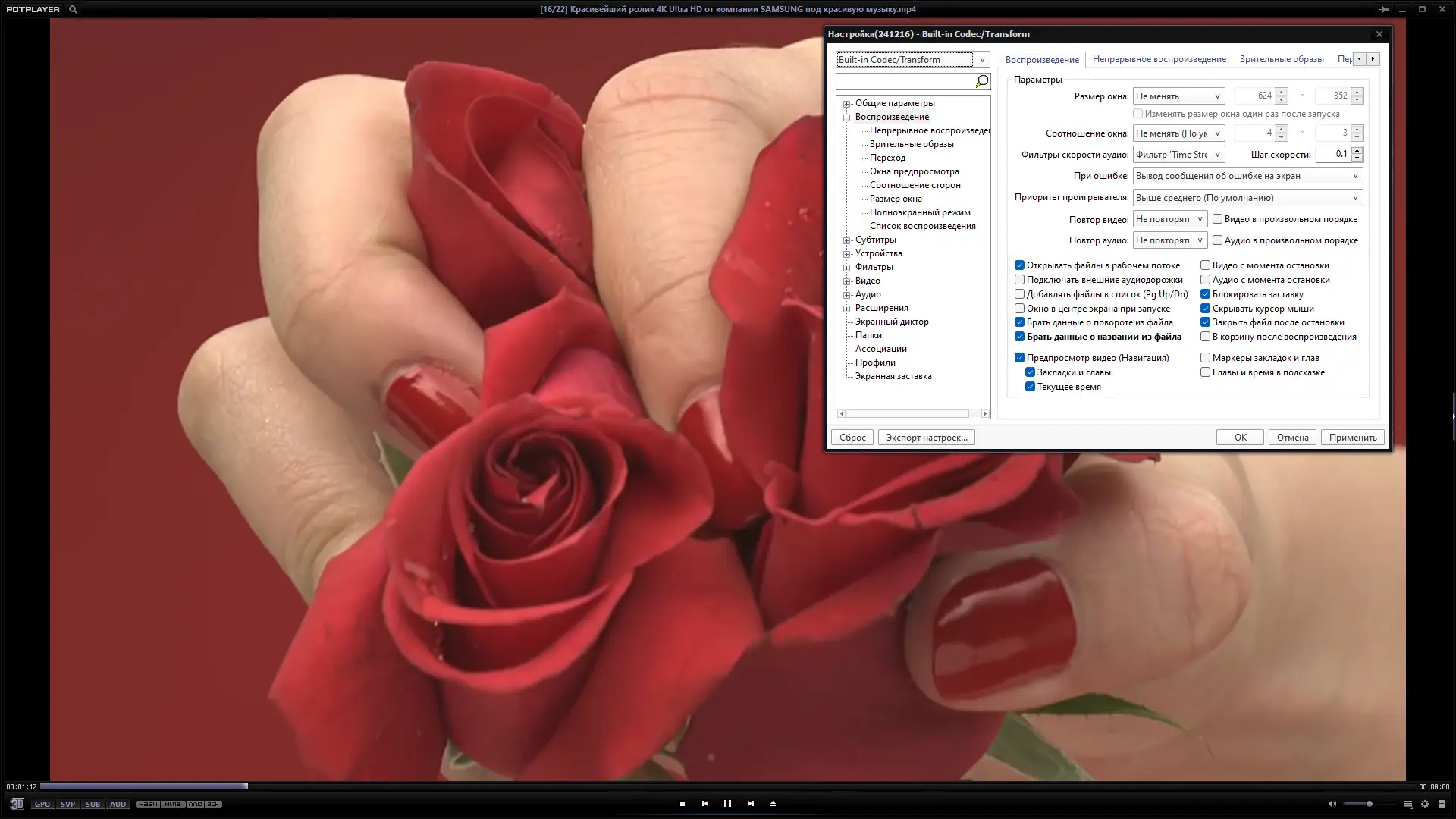
Task: Pause the video playback
Action: point(727,804)
